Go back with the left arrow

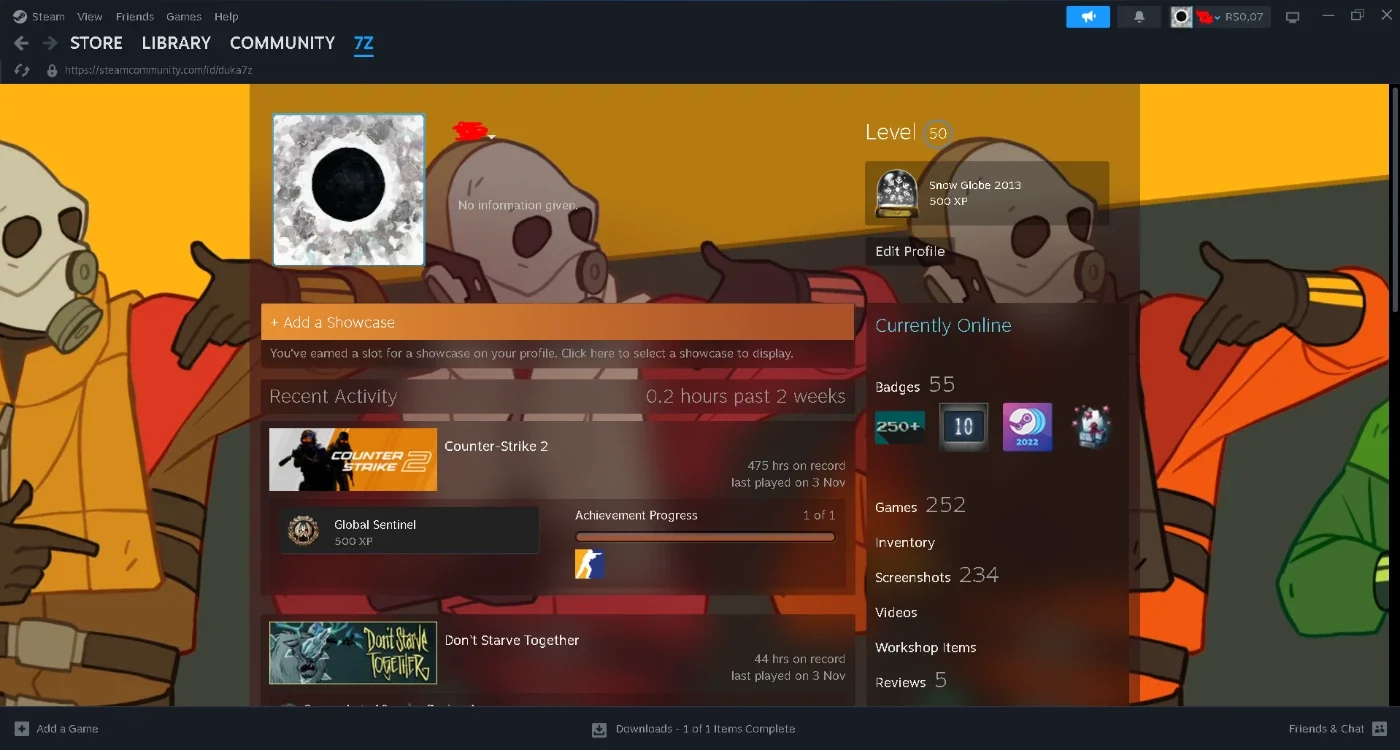click(21, 43)
